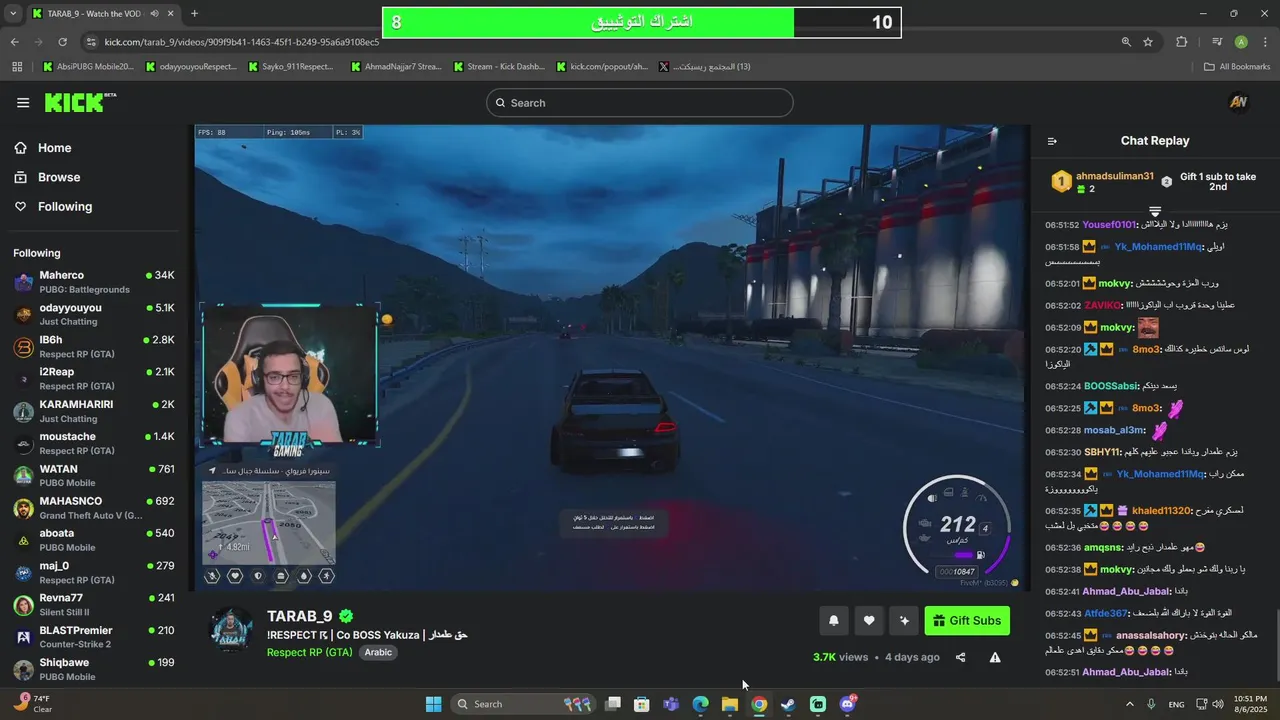The height and width of the screenshot is (720, 1280).
Task: Click the Kick search field
Action: (x=640, y=103)
